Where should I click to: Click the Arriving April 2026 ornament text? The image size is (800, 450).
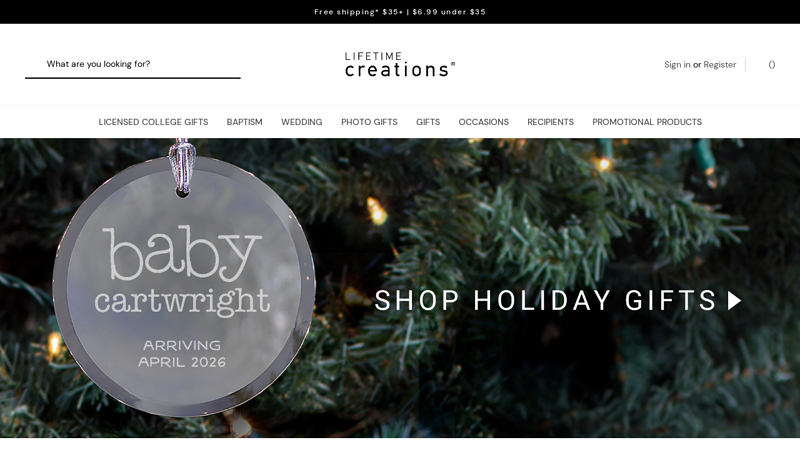pyautogui.click(x=182, y=354)
